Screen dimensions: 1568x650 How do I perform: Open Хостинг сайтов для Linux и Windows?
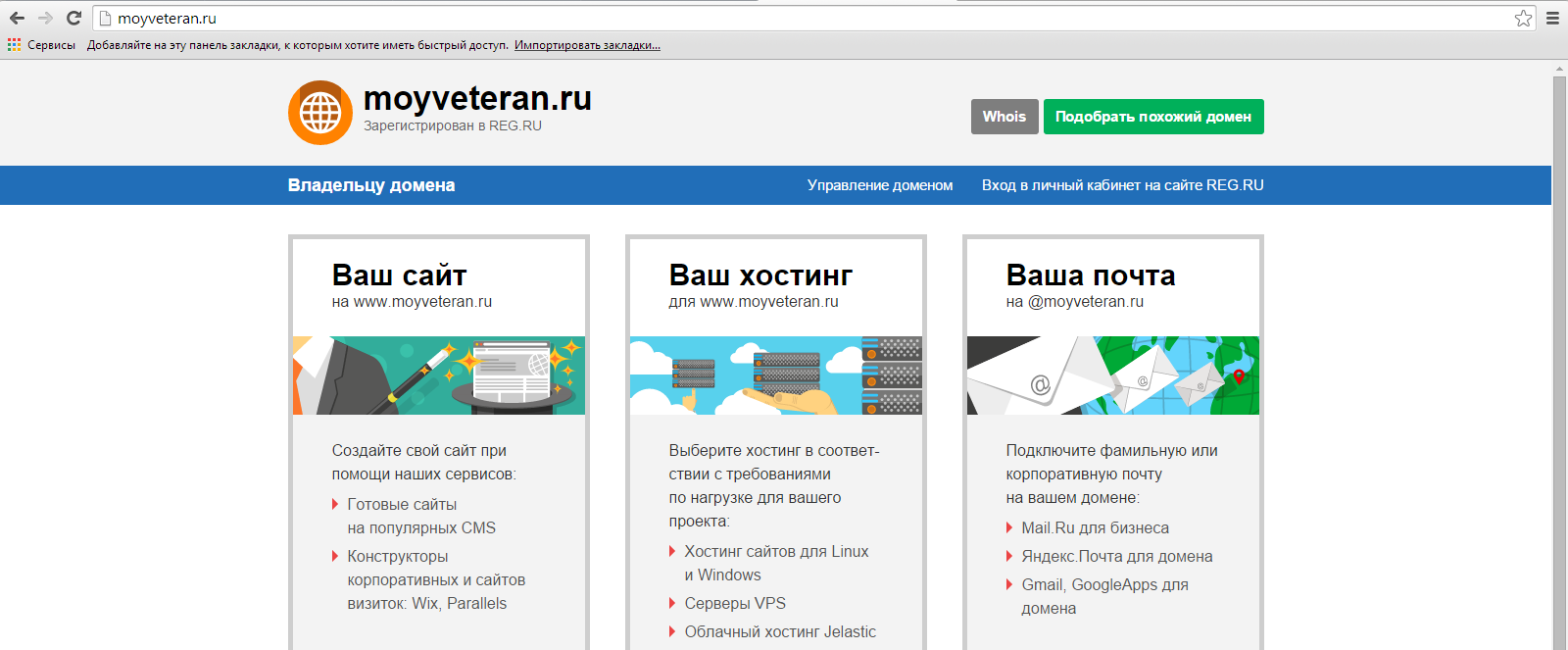tap(776, 563)
